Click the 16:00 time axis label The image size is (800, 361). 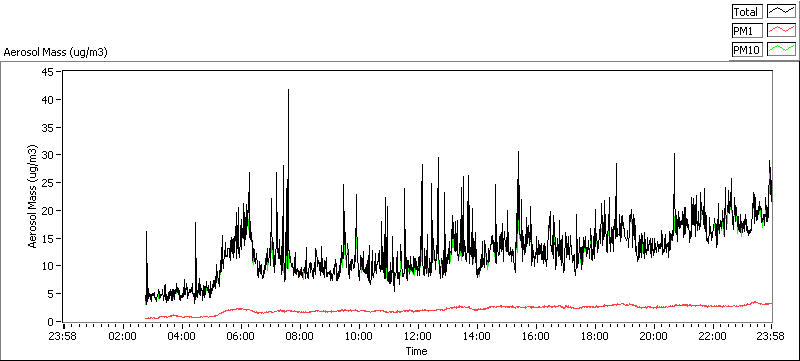click(536, 336)
